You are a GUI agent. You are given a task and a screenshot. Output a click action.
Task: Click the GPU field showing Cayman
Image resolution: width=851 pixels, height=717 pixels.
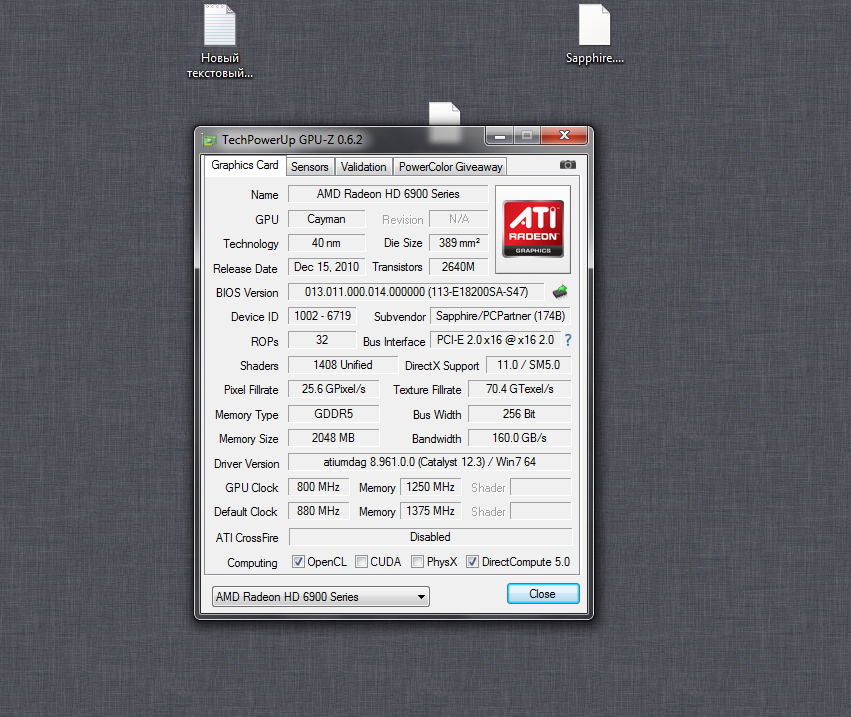tap(326, 219)
